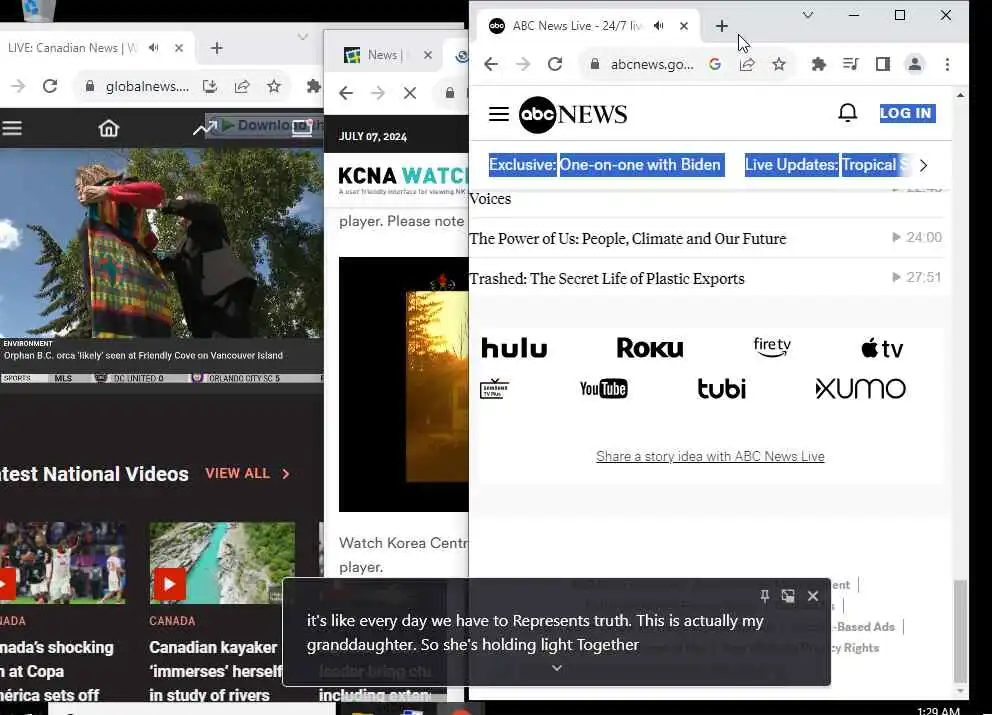992x715 pixels.
Task: Click the Hulu logo
Action: [514, 348]
